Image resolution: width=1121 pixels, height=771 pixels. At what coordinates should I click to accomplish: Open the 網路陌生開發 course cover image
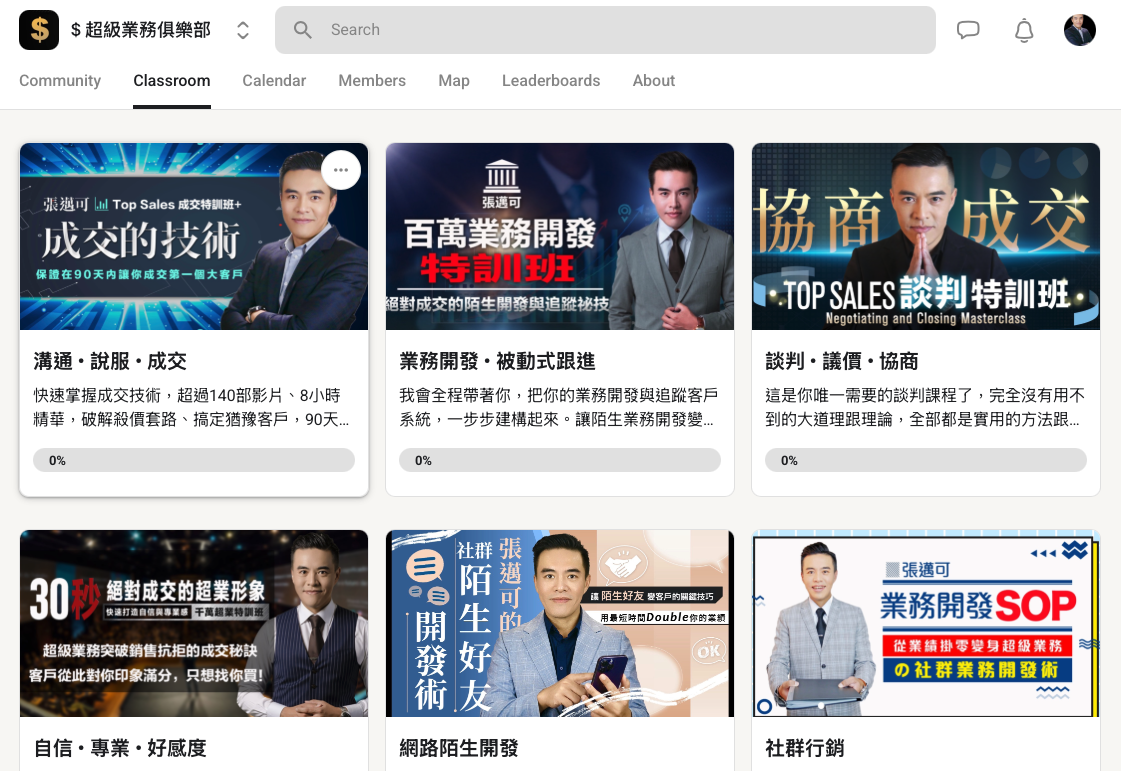coord(559,623)
